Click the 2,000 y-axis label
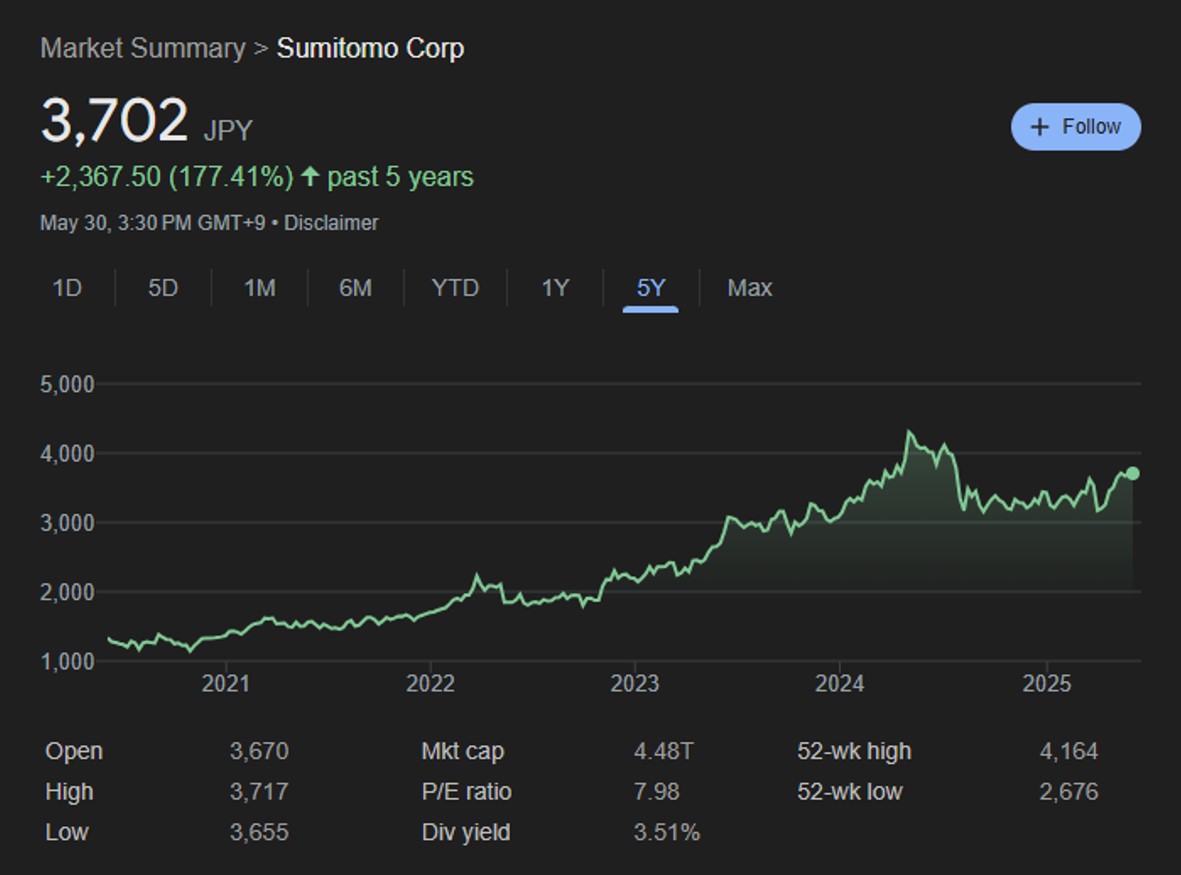 [x=67, y=592]
